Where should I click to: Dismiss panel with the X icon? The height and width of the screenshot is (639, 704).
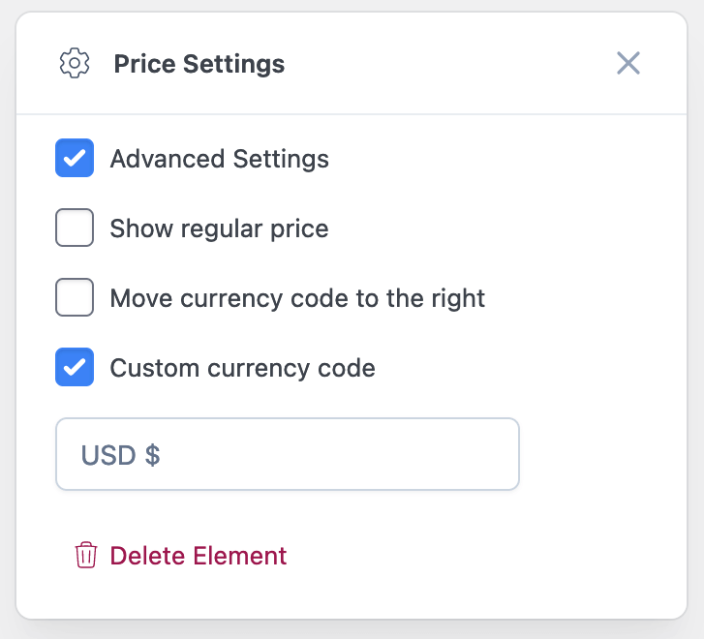[628, 64]
